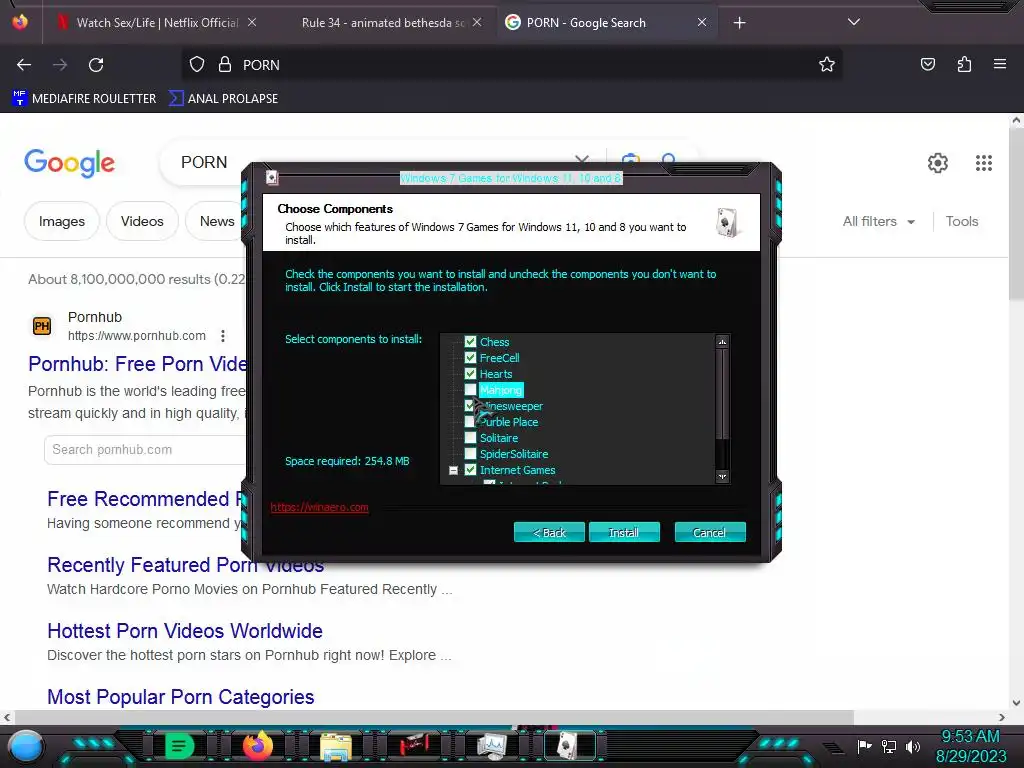Click the playing cards installer taskbar icon
This screenshot has height=768, width=1024.
569,745
